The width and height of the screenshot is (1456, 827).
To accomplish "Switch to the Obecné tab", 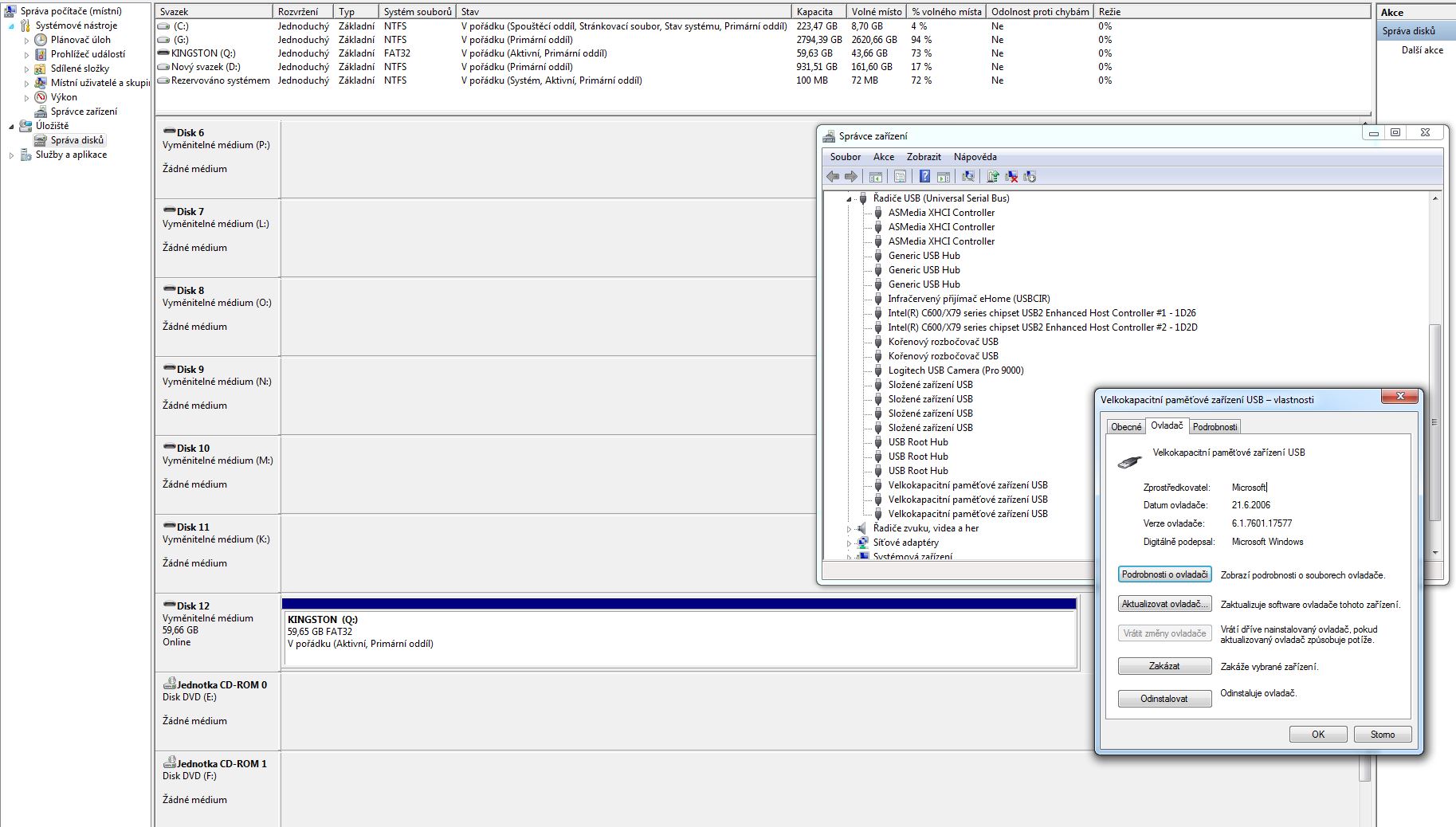I will pos(1126,427).
